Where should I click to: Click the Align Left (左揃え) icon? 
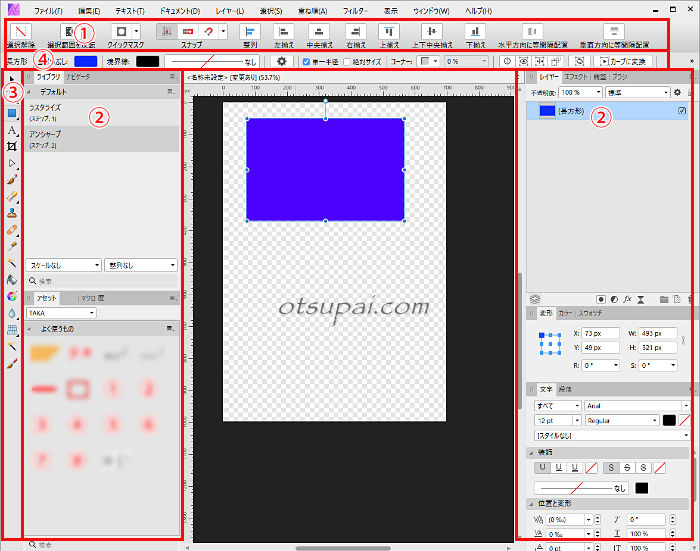coord(283,32)
